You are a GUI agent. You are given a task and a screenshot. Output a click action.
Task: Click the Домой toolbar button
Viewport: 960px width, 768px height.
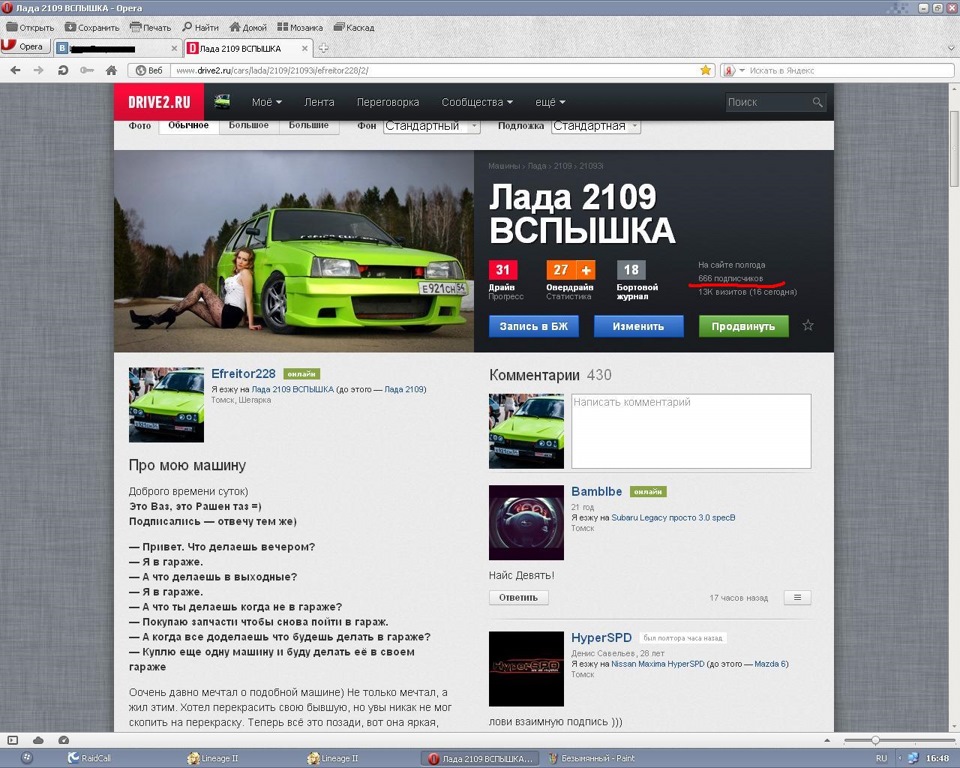tap(248, 28)
